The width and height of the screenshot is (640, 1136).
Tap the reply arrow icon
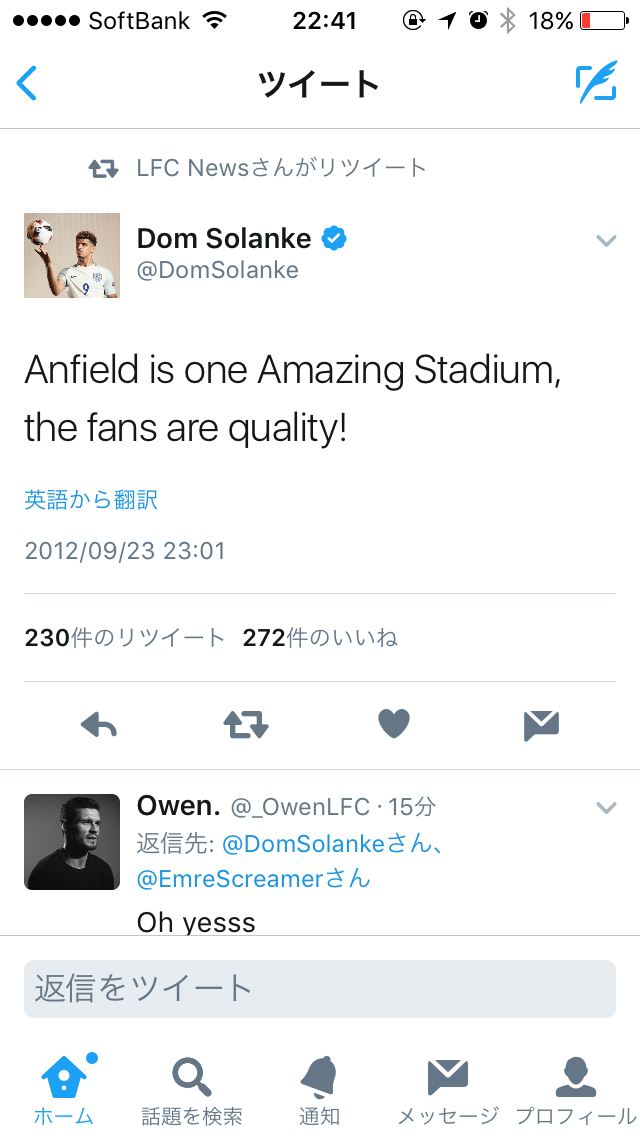click(x=99, y=725)
